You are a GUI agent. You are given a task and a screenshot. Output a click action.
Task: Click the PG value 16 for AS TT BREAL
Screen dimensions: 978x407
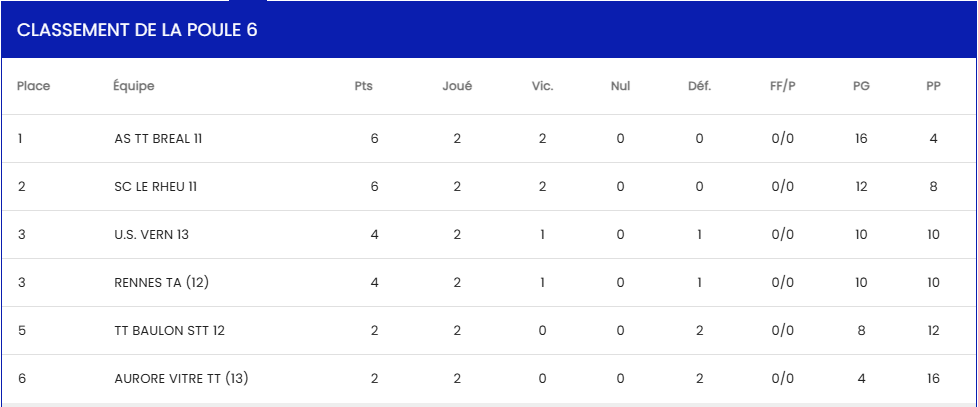click(861, 139)
